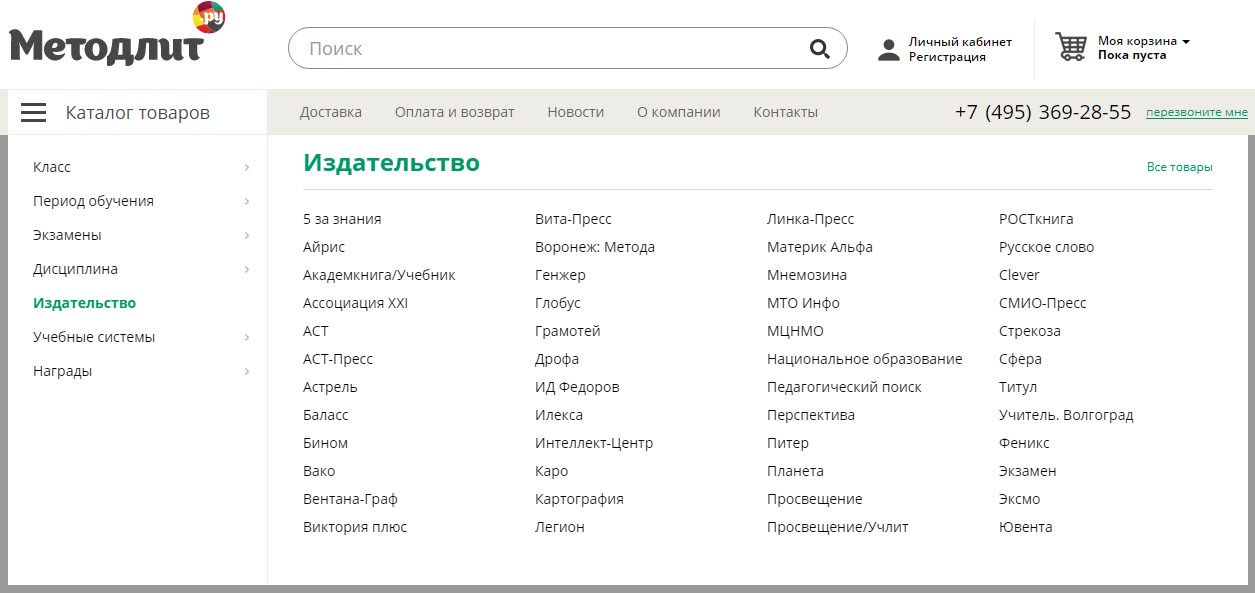Click the Все товары link
The height and width of the screenshot is (593, 1255).
pyautogui.click(x=1180, y=167)
